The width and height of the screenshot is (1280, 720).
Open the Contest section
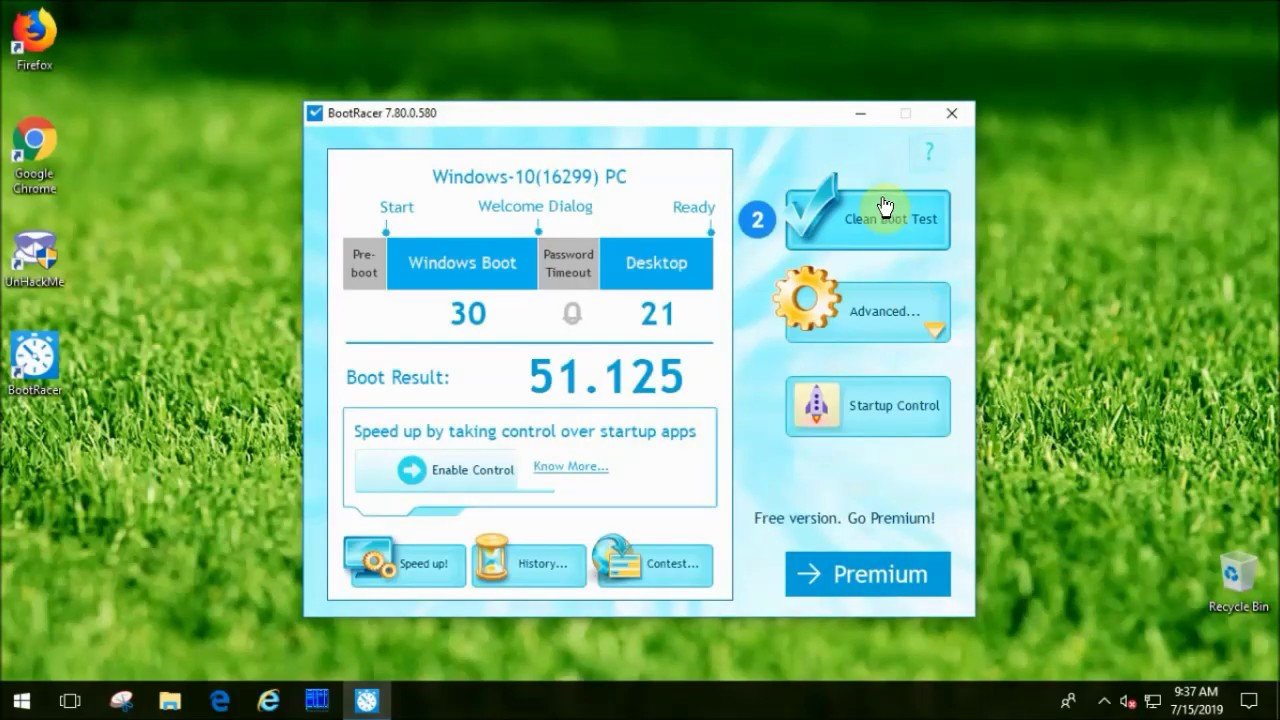click(655, 564)
